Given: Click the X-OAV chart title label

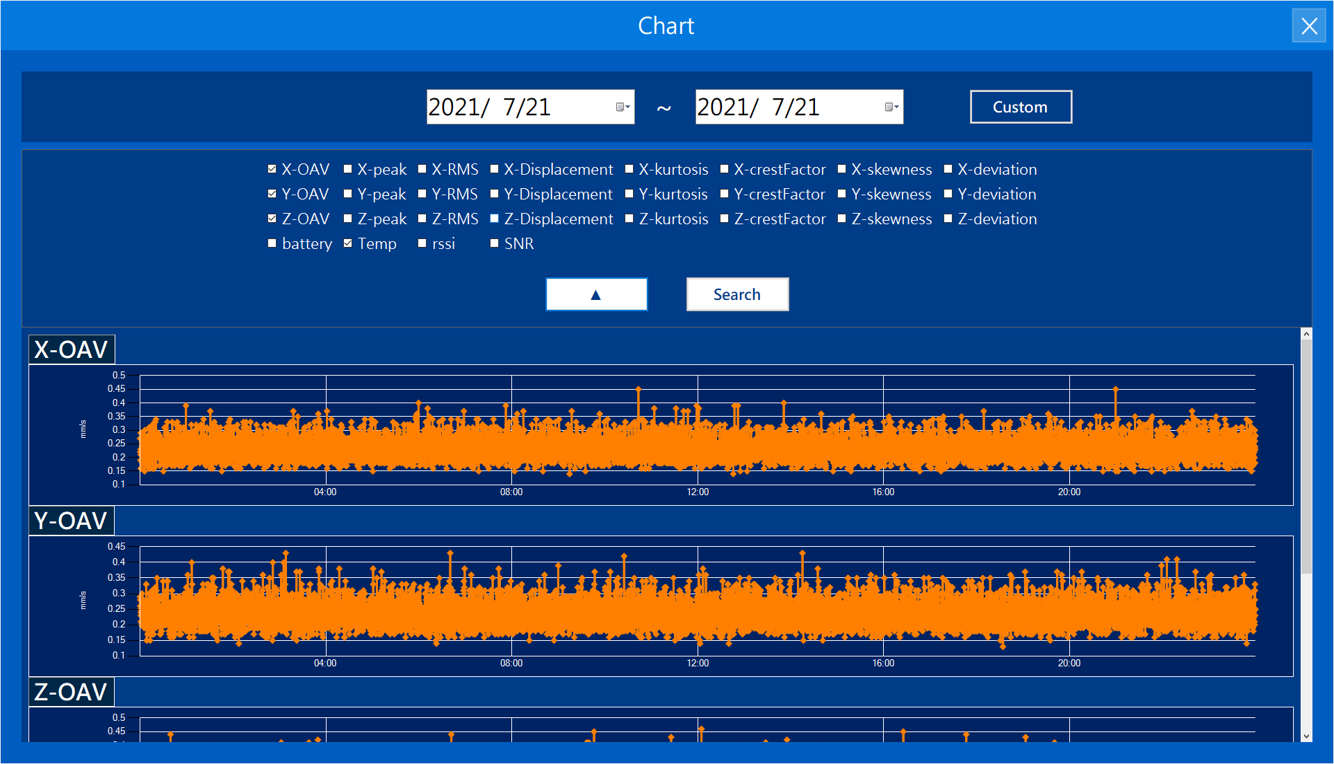Looking at the screenshot, I should (71, 349).
